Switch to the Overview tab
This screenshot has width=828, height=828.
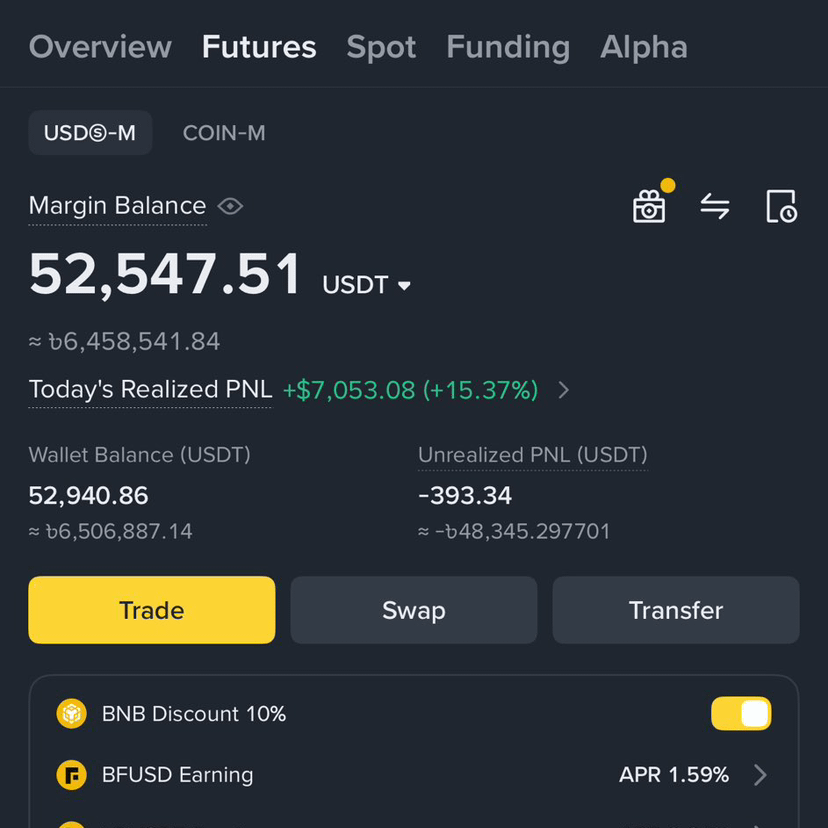[100, 46]
